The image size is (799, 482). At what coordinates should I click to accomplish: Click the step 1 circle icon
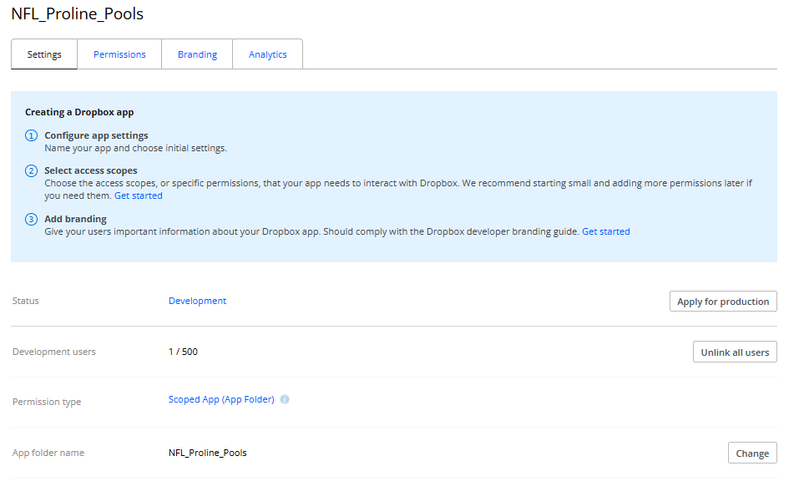[32, 136]
